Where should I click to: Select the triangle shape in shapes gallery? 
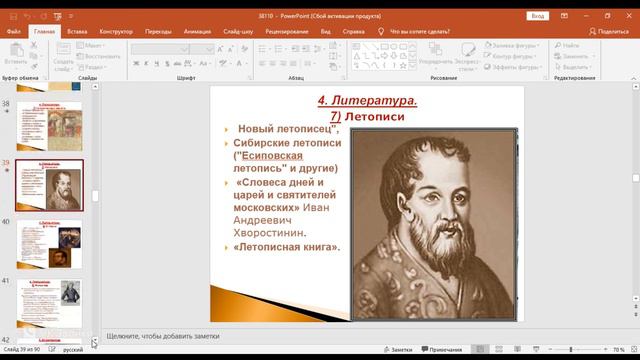pos(357,56)
